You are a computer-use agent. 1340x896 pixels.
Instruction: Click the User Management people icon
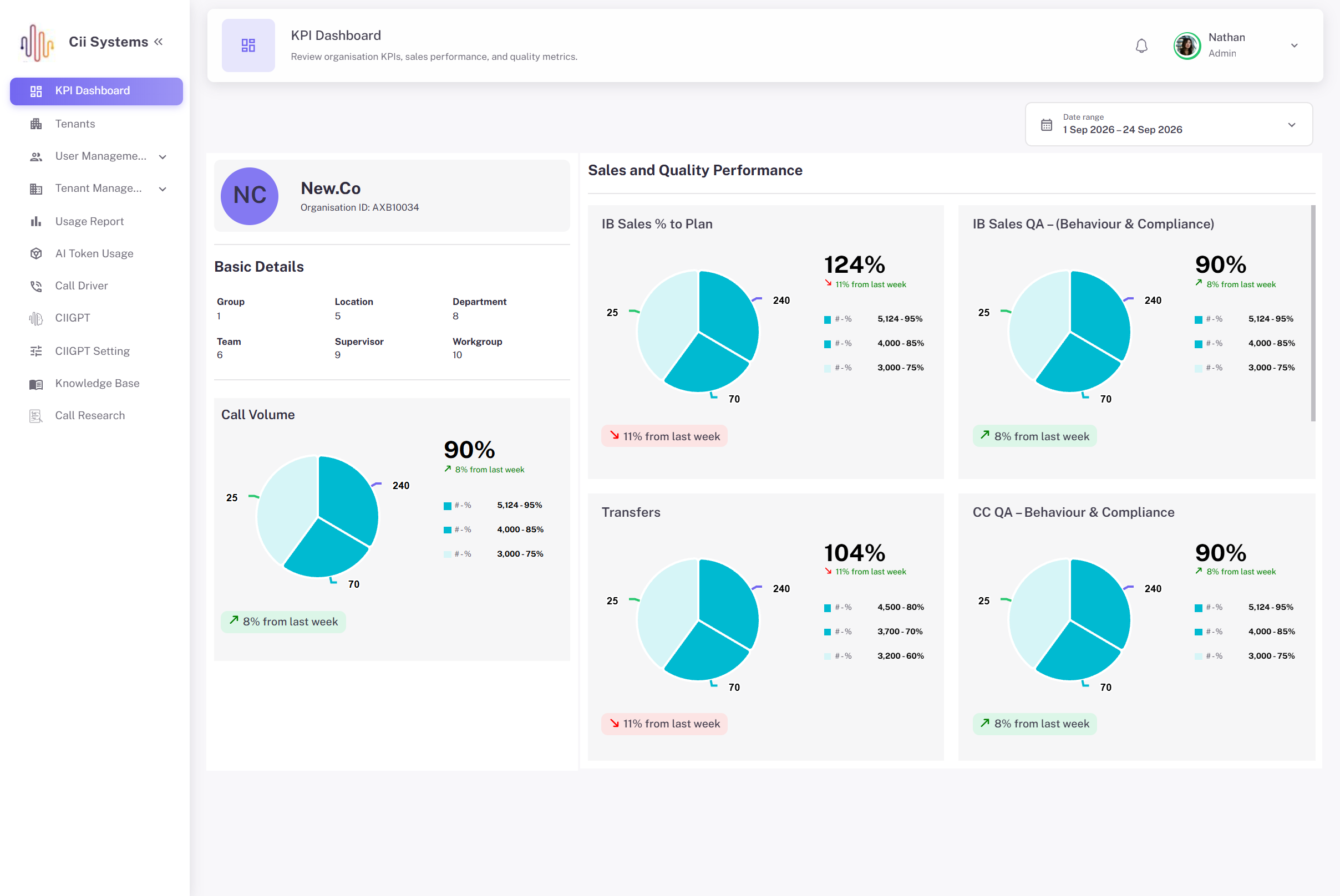(36, 156)
